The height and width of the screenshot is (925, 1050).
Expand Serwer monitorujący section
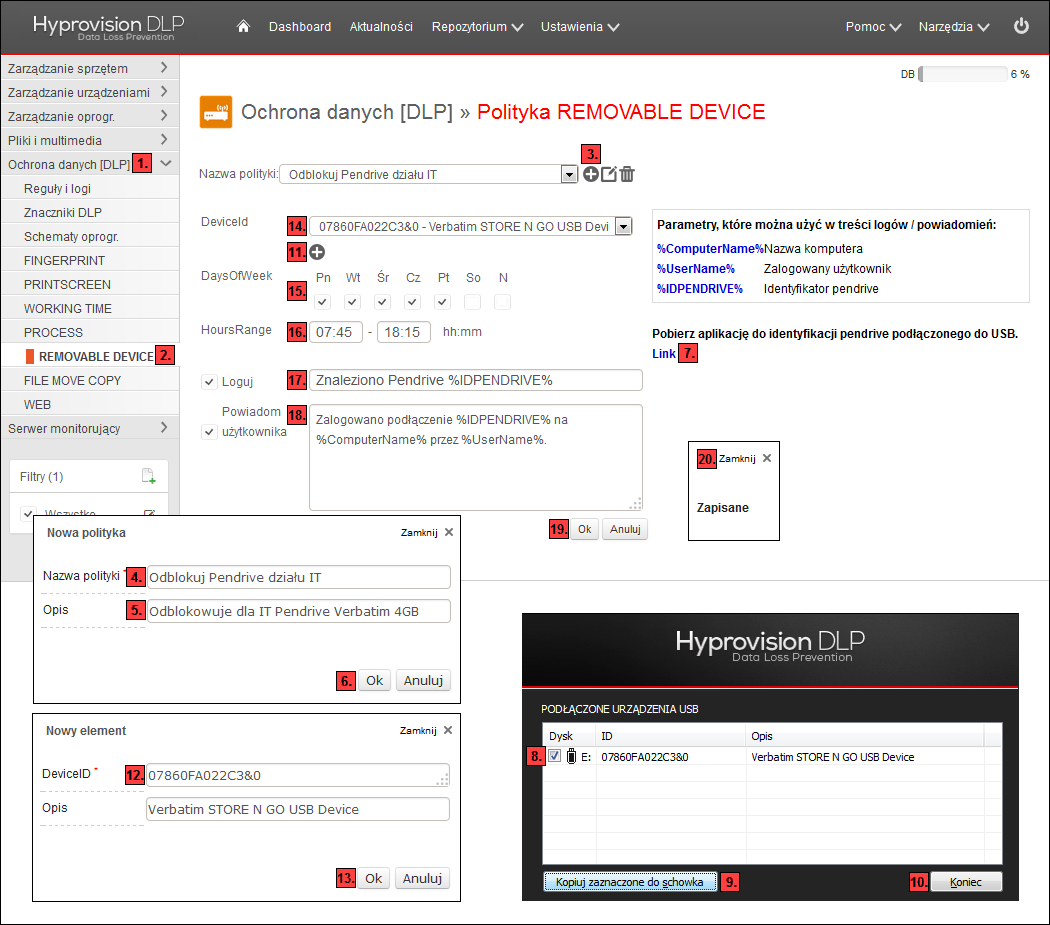[90, 429]
